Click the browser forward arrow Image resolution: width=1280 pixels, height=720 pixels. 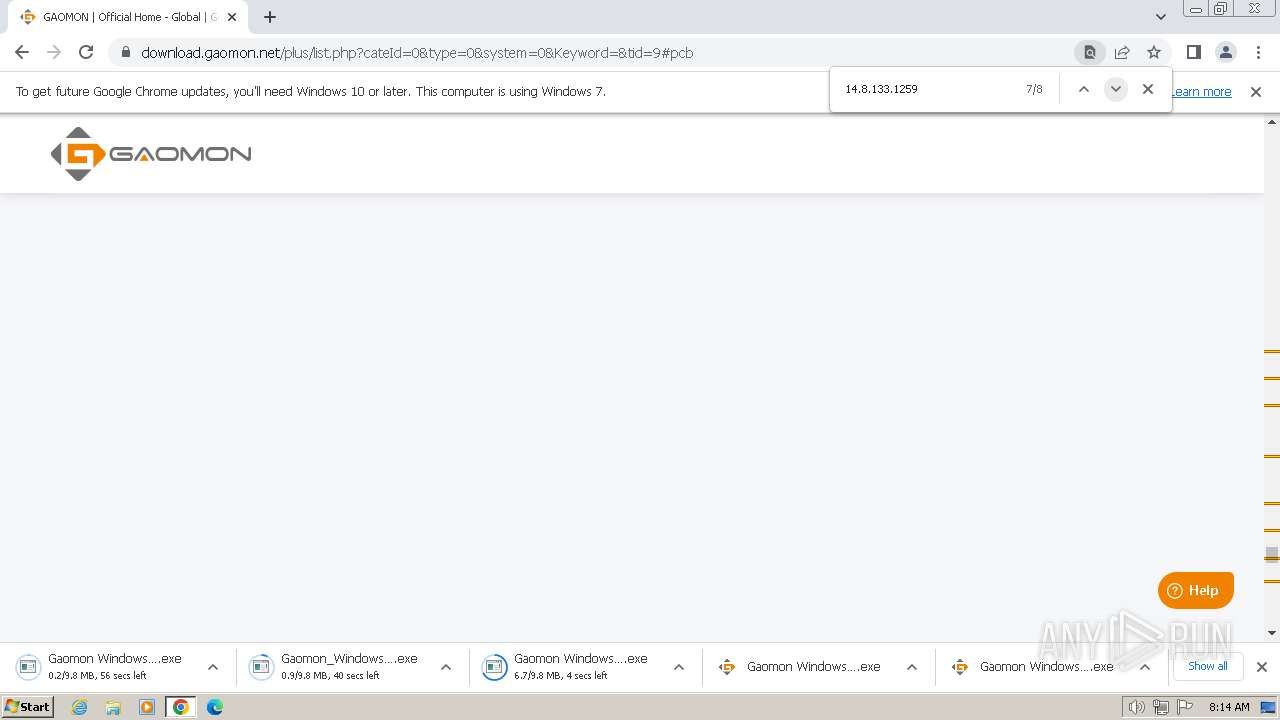[x=54, y=52]
